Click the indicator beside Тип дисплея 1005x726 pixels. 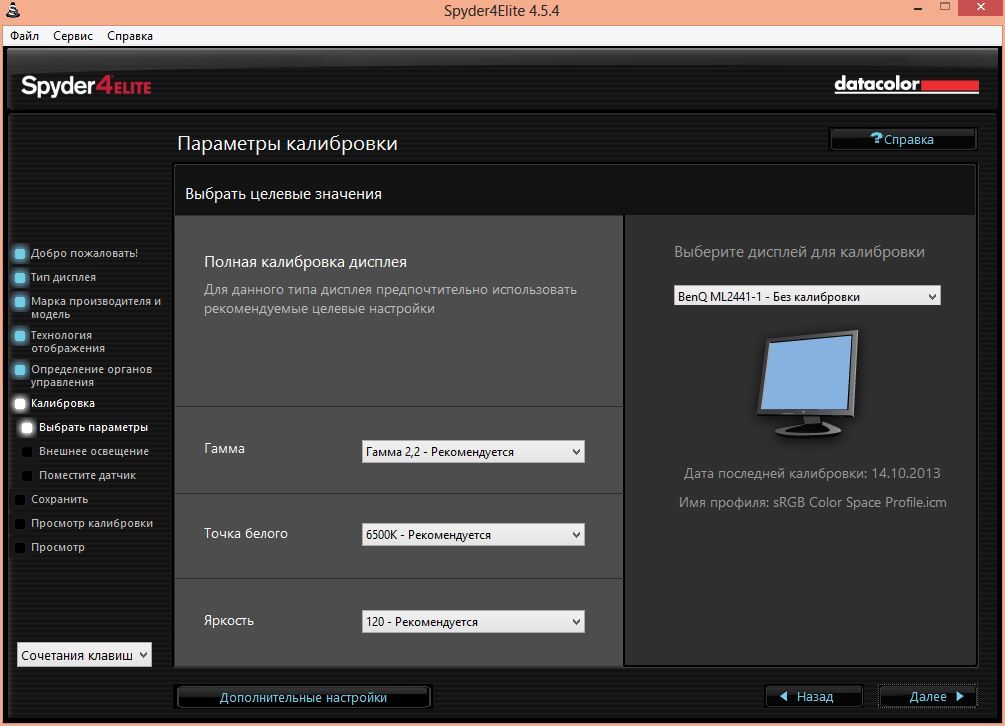pos(20,278)
